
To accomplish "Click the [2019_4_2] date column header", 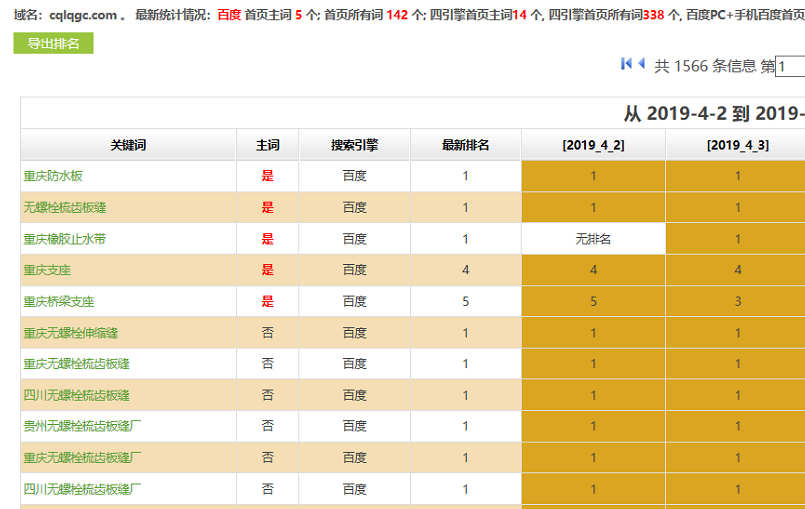I will pyautogui.click(x=593, y=145).
